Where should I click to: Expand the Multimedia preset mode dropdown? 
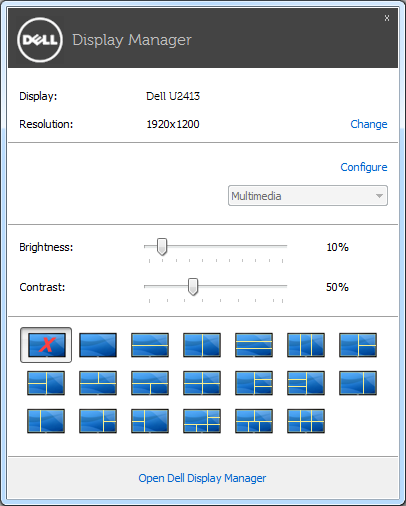click(308, 196)
